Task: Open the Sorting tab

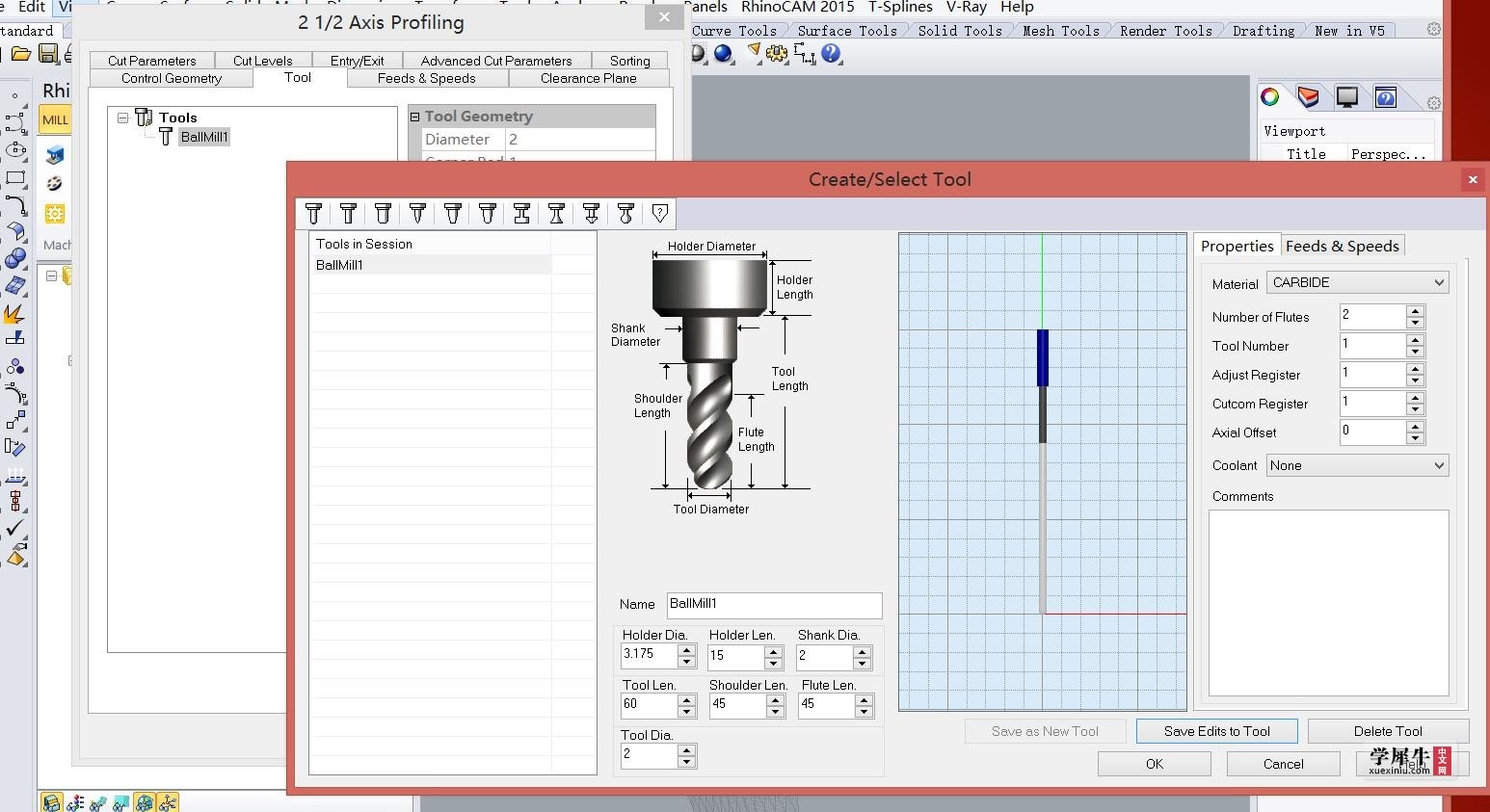Action: [629, 61]
